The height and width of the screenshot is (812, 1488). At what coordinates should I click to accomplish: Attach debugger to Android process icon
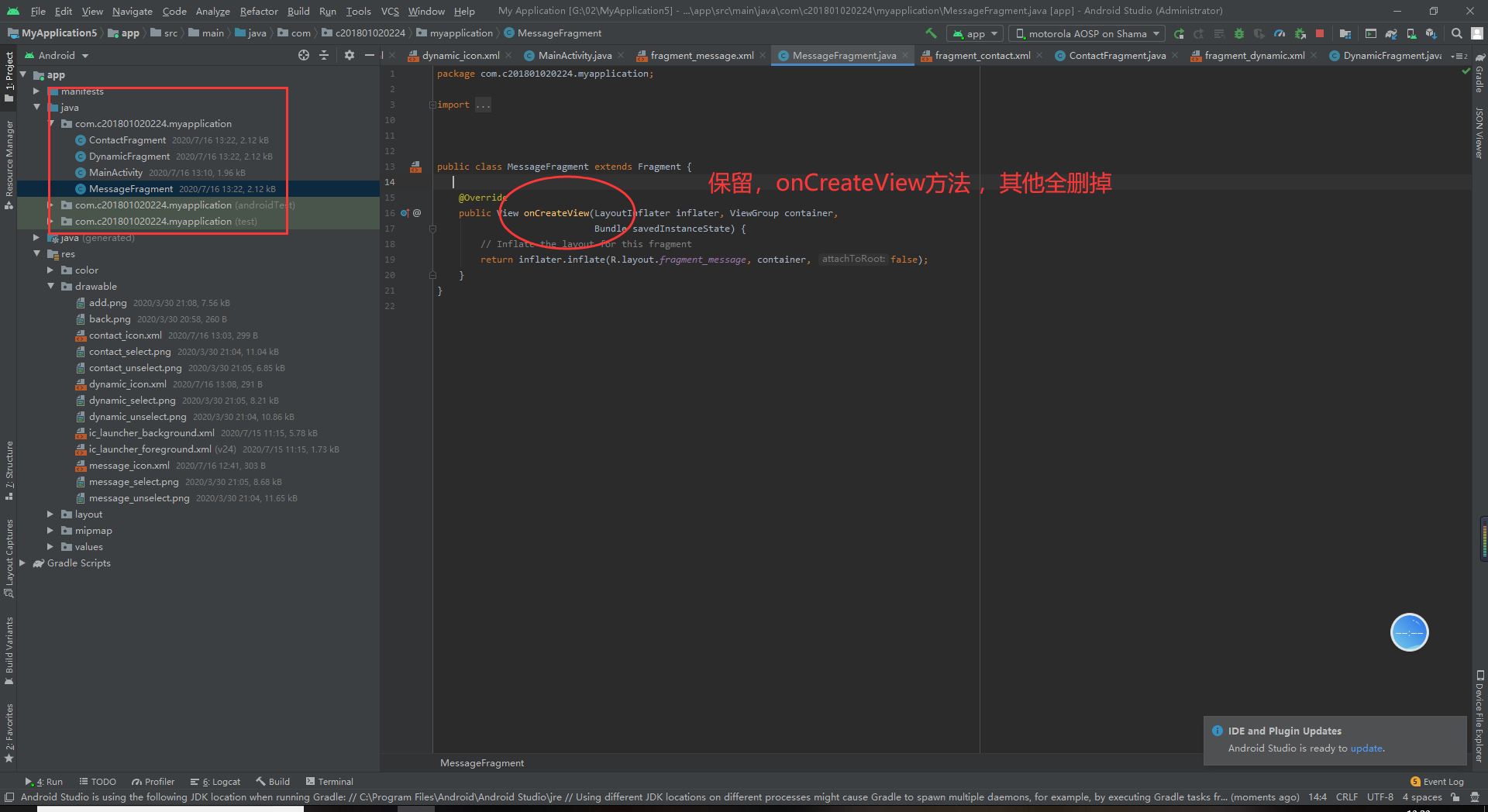coord(1300,33)
